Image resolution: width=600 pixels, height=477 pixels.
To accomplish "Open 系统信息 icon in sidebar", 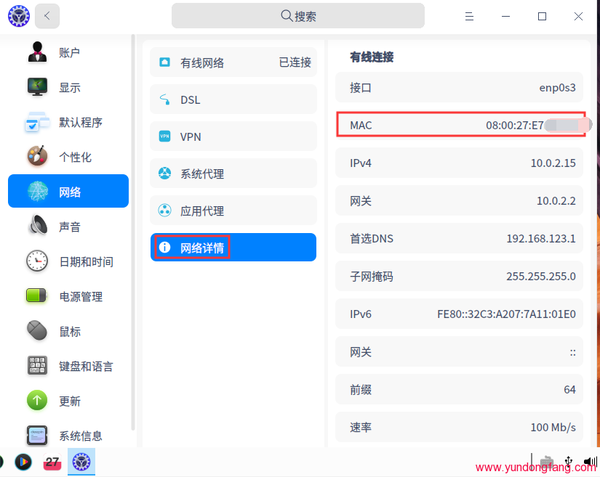I will 37,435.
